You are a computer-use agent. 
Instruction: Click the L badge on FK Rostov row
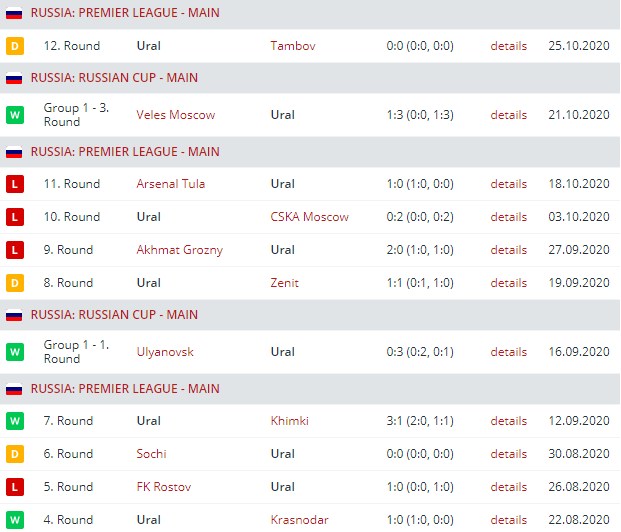tap(15, 487)
